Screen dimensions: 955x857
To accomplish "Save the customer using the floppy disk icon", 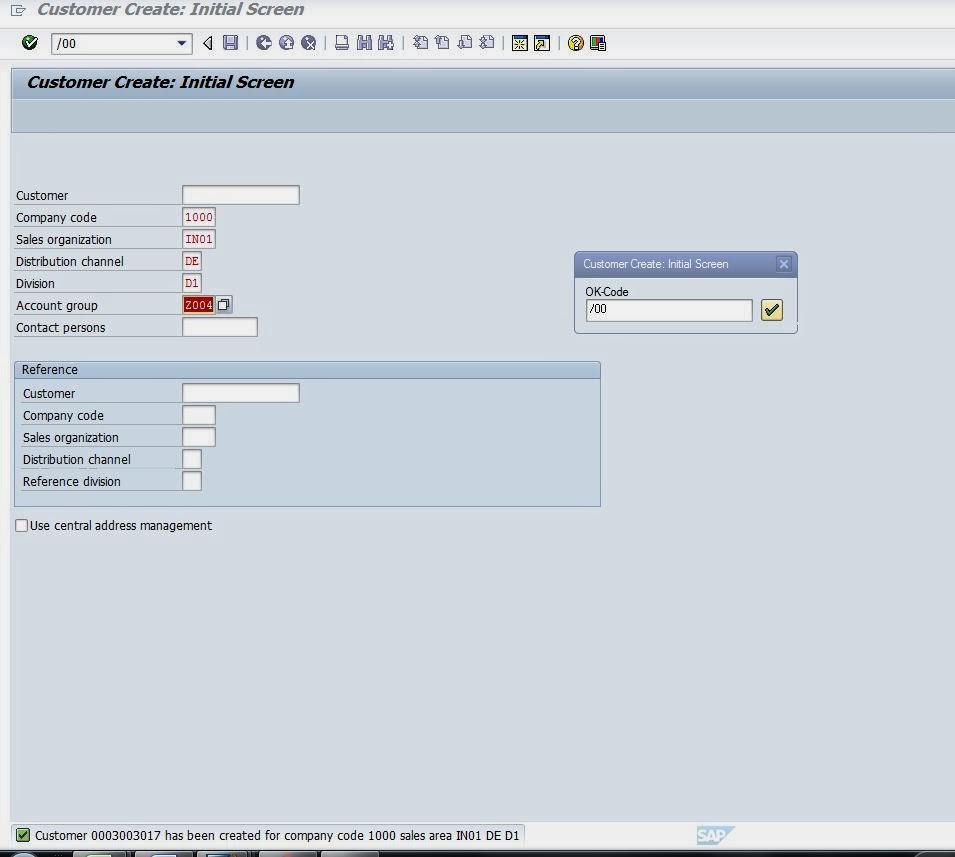I will (231, 43).
